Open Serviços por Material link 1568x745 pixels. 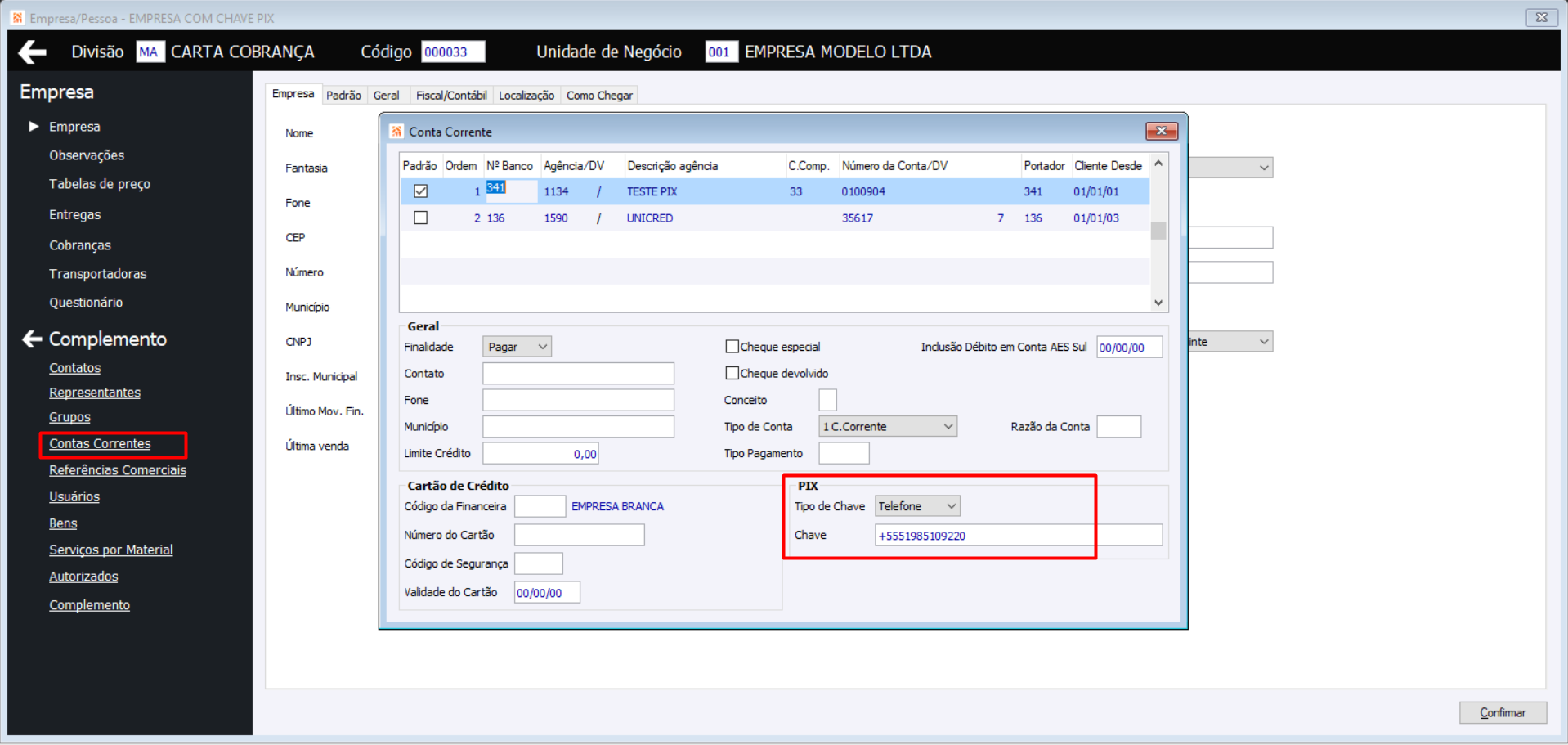111,550
